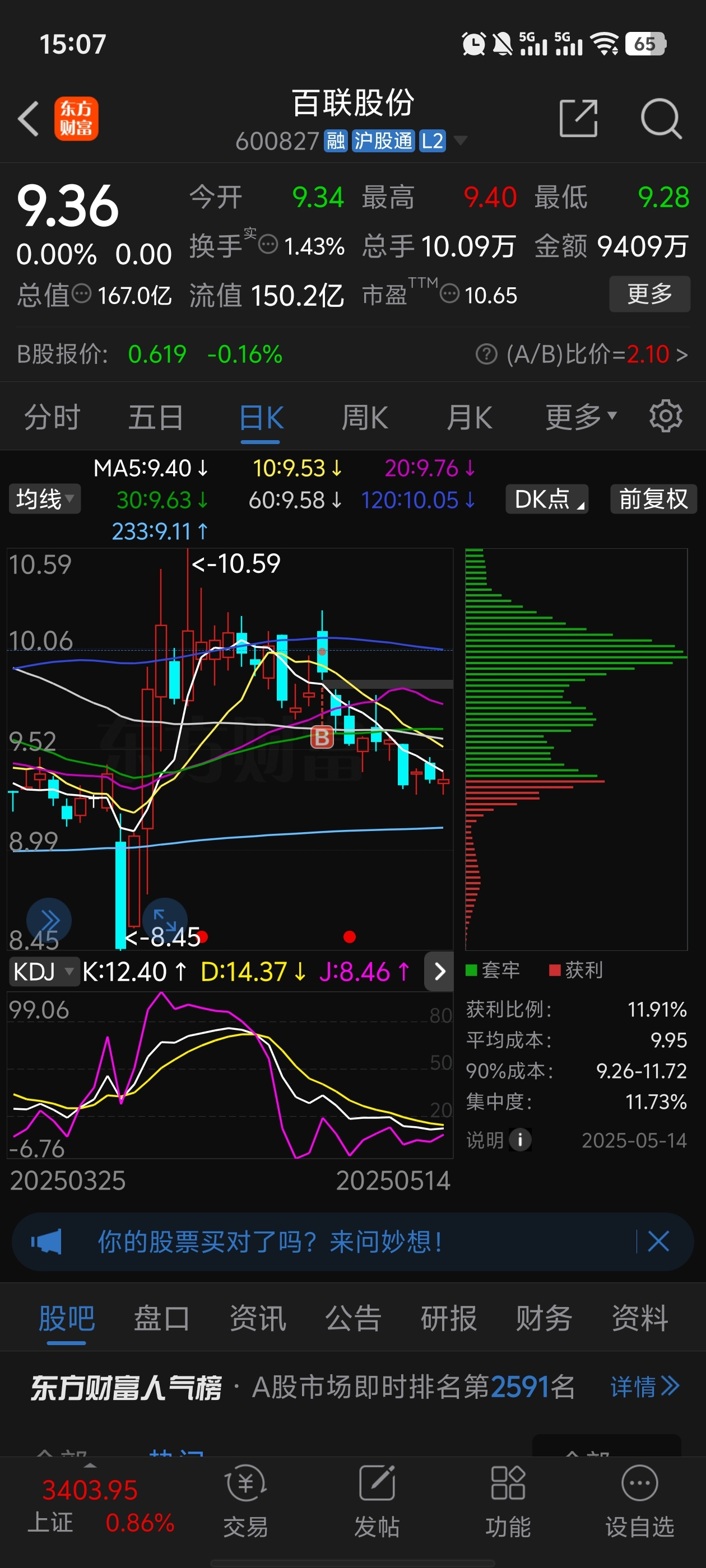
Task: Open the KDJ indicator dropdown
Action: tap(43, 972)
